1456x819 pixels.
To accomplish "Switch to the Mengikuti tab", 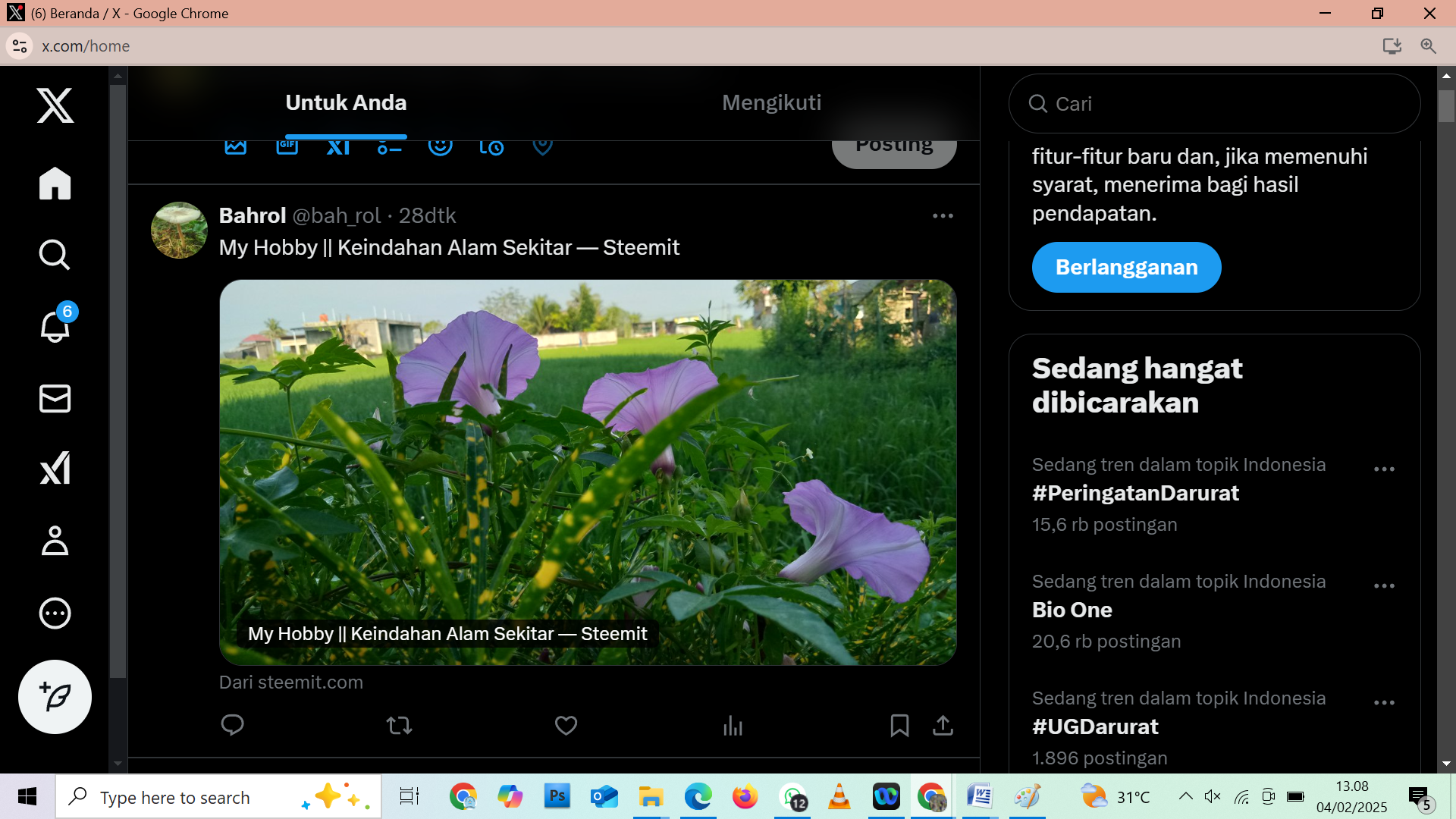I will [x=771, y=102].
